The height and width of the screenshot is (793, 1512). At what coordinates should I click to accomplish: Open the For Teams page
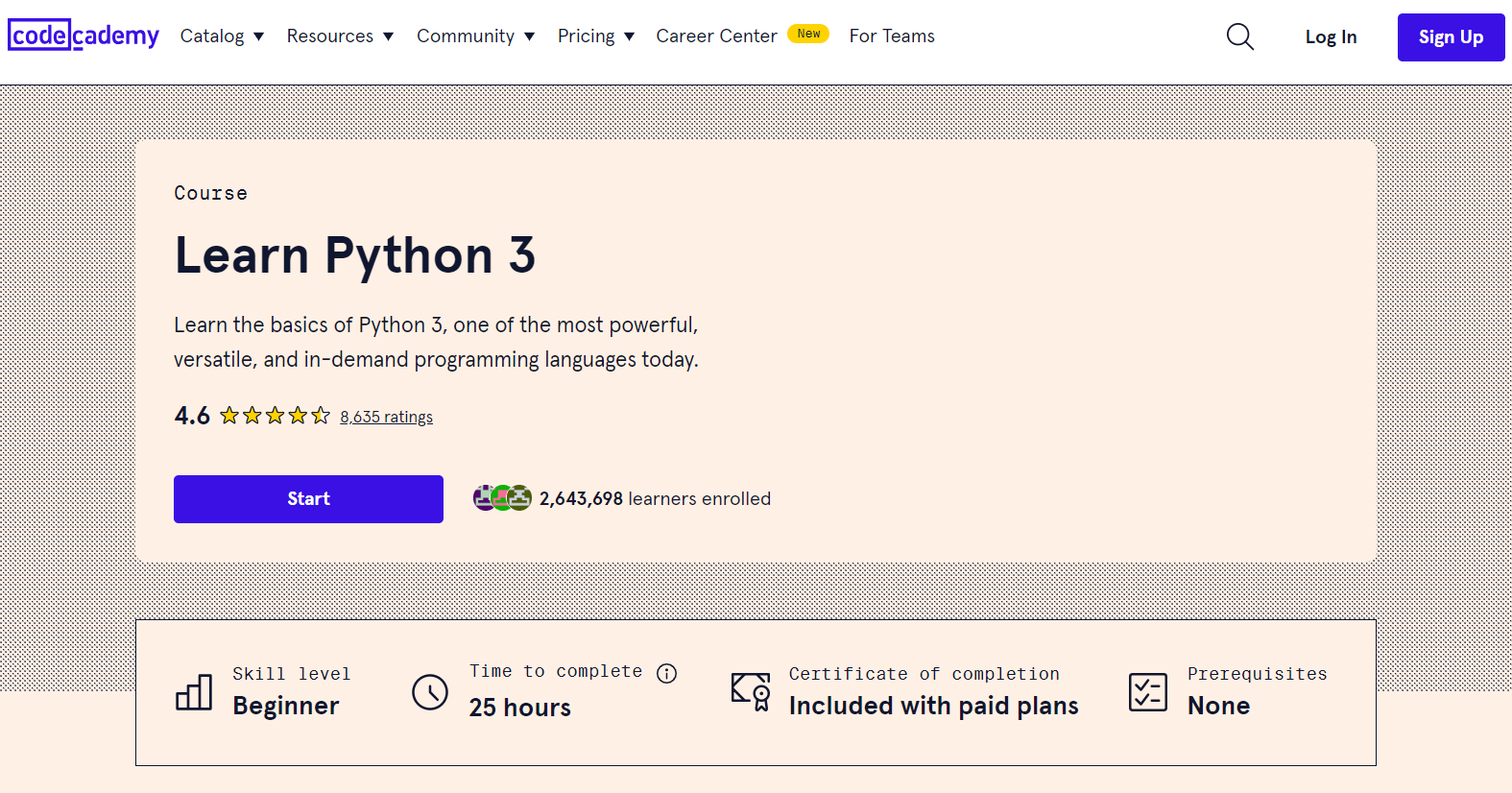point(892,36)
